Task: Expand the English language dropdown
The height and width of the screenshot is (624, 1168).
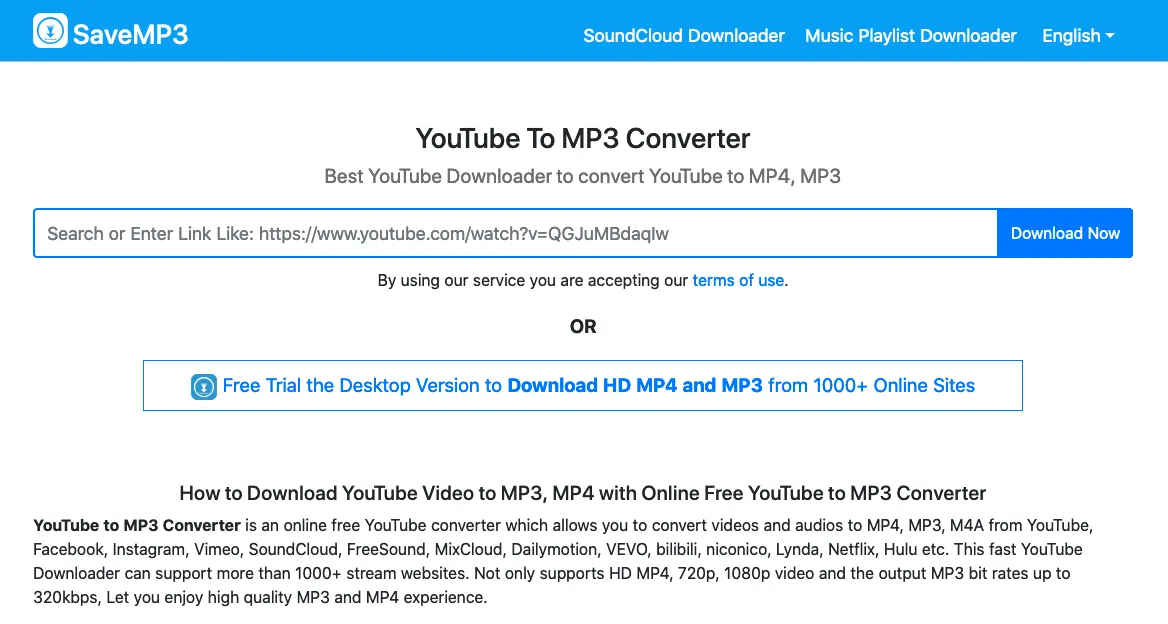Action: 1078,36
